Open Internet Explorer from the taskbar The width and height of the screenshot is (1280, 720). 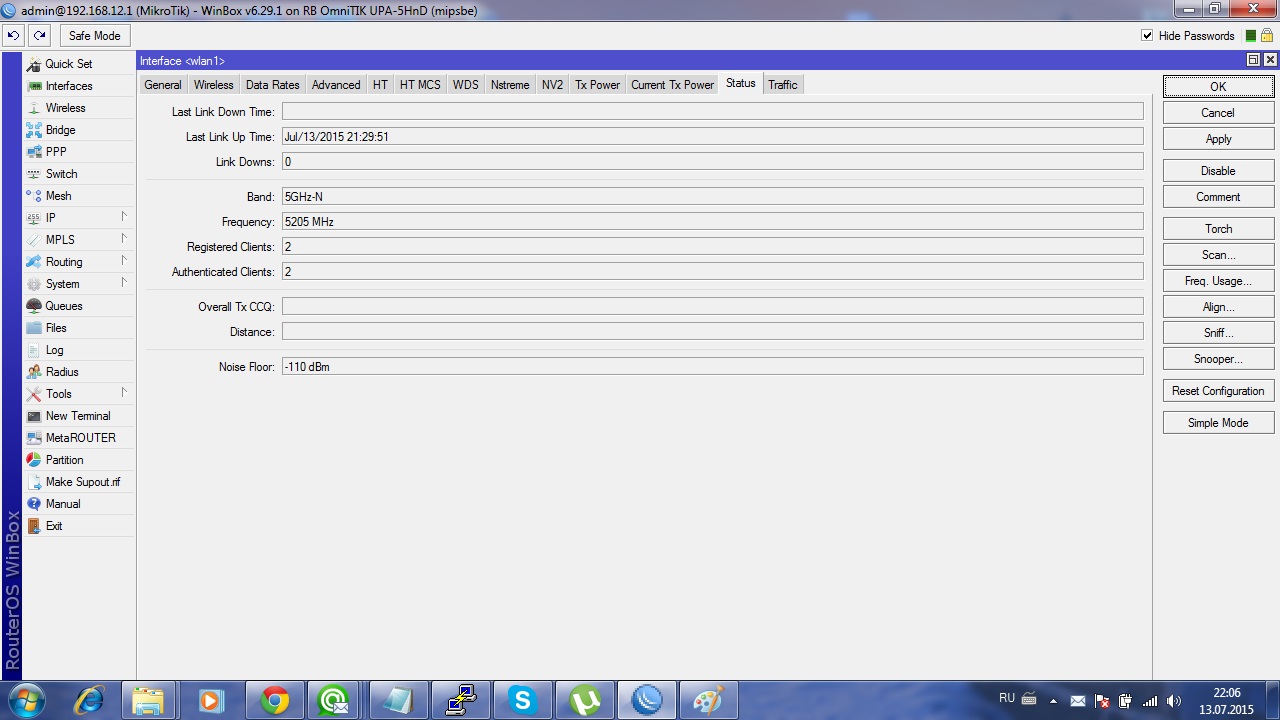(89, 701)
